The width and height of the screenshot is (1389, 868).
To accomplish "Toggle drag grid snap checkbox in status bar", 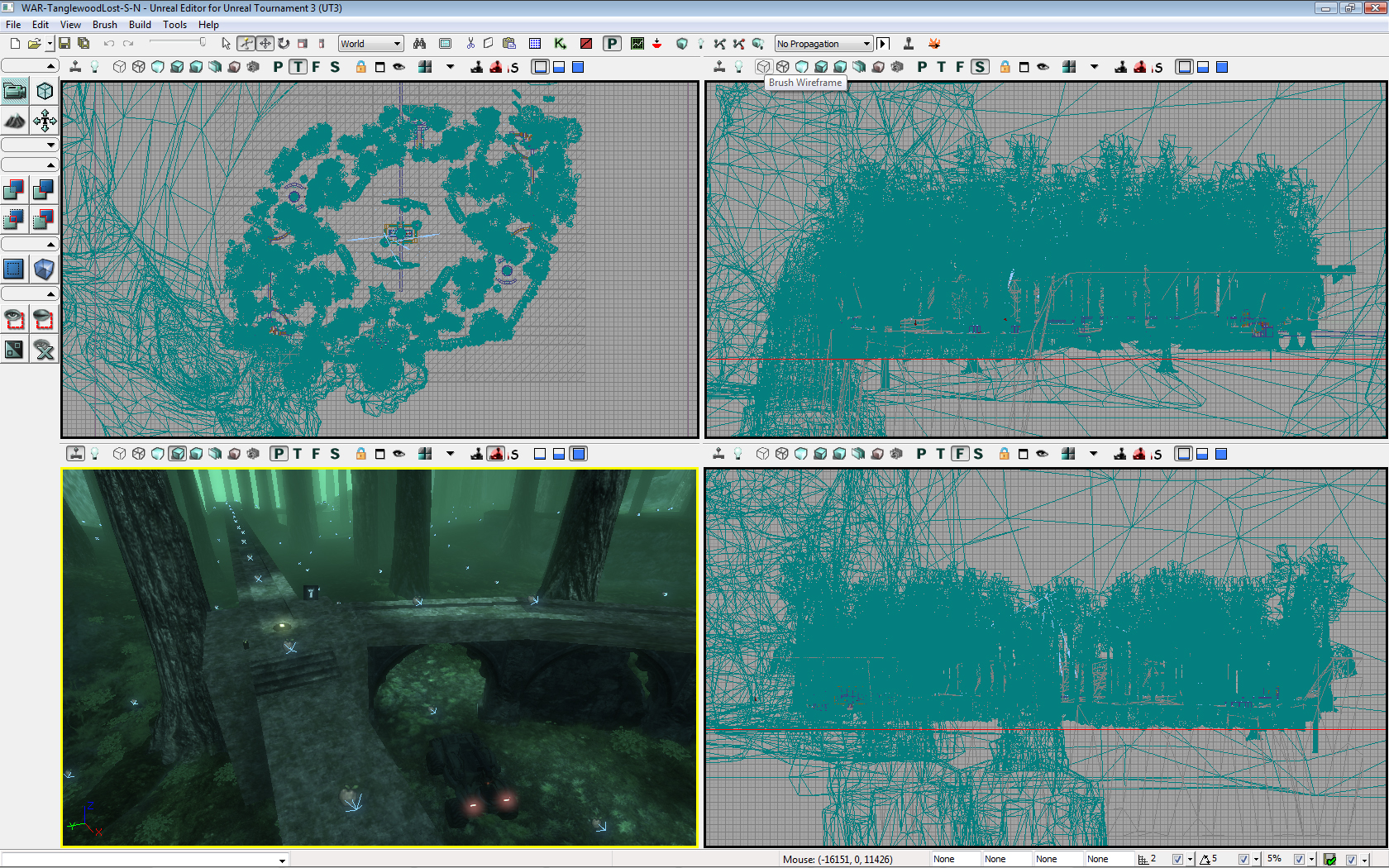I will (1177, 860).
